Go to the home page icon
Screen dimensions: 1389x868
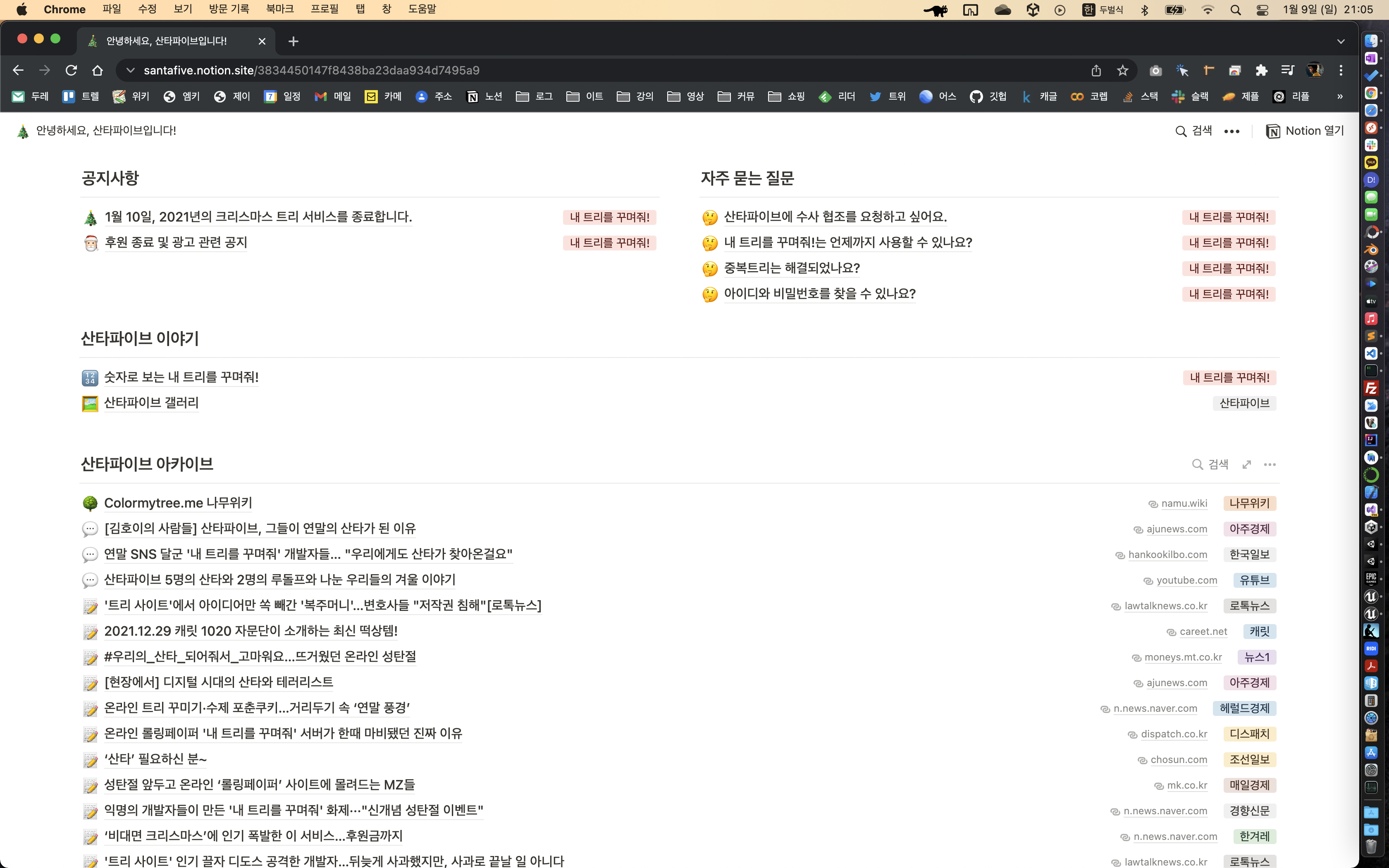(98, 71)
